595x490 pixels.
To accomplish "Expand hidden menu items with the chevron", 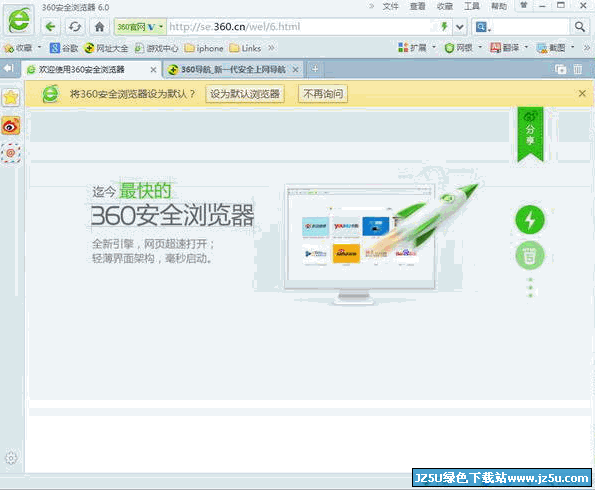I will (x=371, y=6).
